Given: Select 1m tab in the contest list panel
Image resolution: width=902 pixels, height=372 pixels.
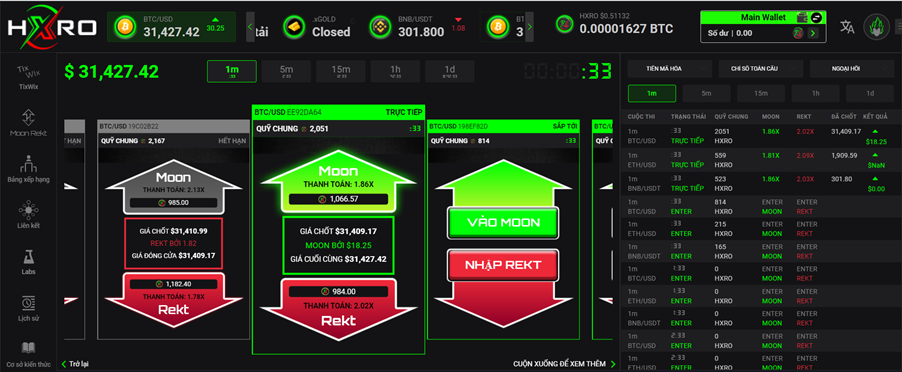Looking at the screenshot, I should click(652, 93).
